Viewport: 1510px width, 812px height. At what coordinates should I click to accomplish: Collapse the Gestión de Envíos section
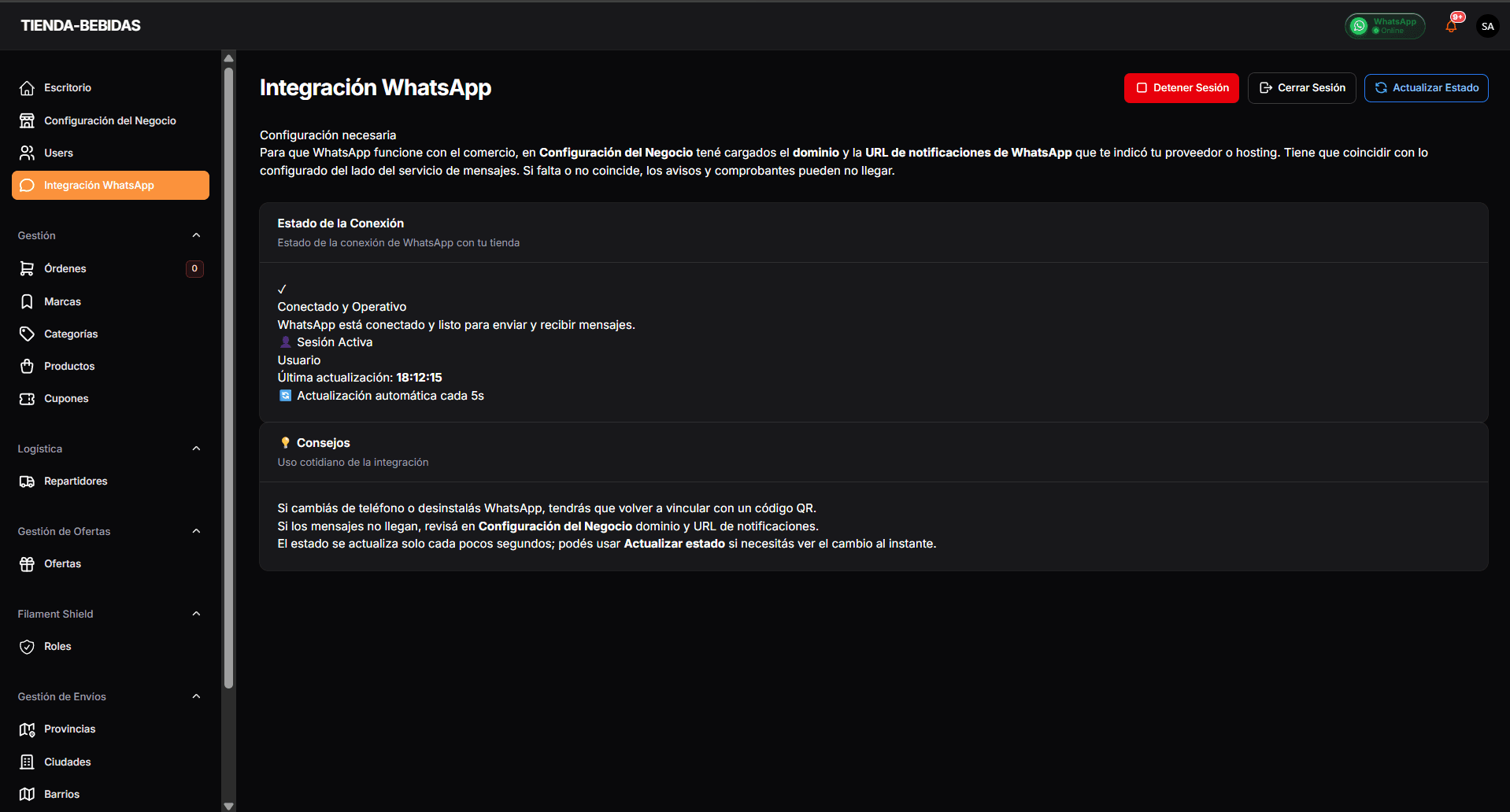coord(195,696)
